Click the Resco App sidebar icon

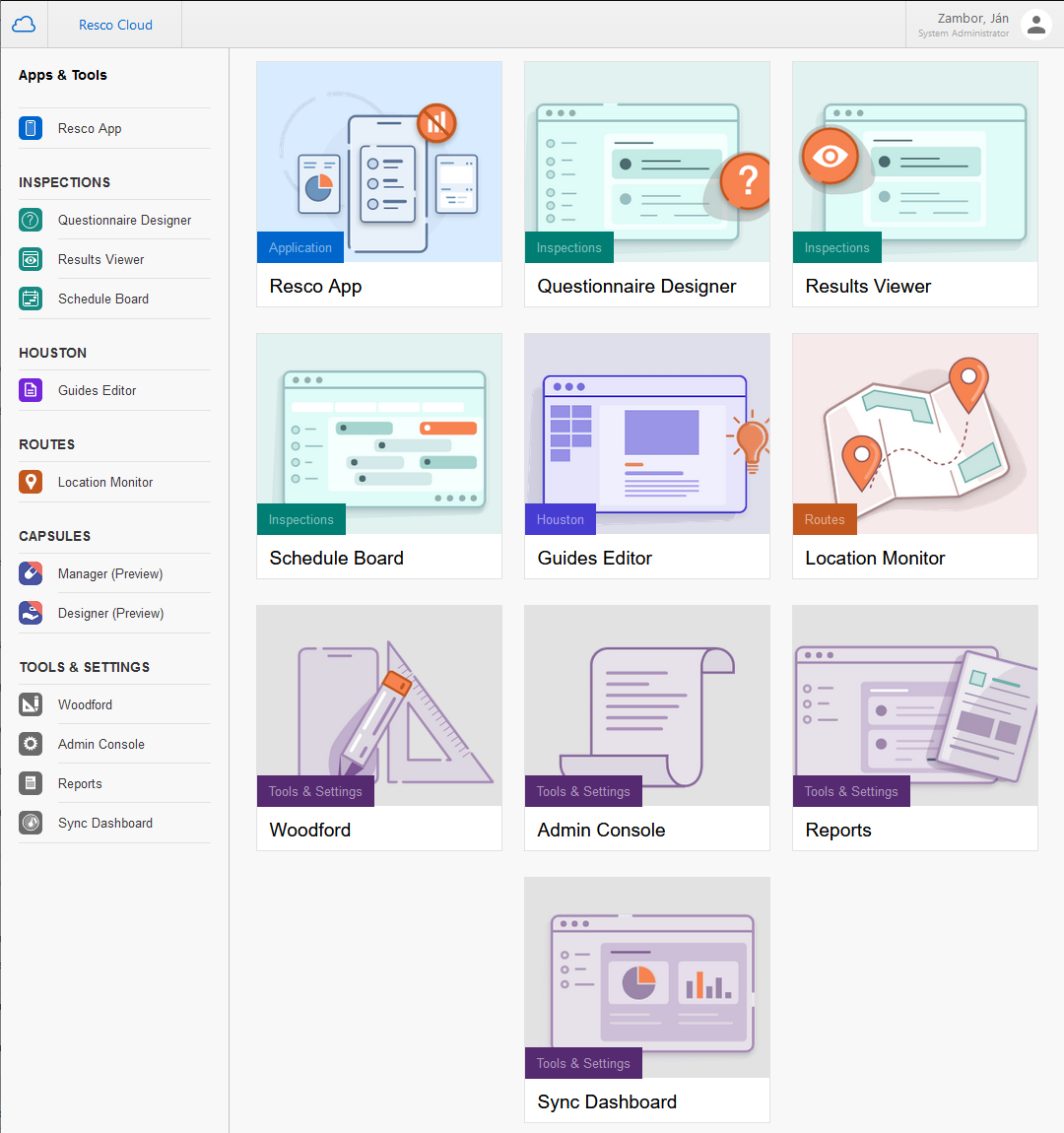click(31, 128)
